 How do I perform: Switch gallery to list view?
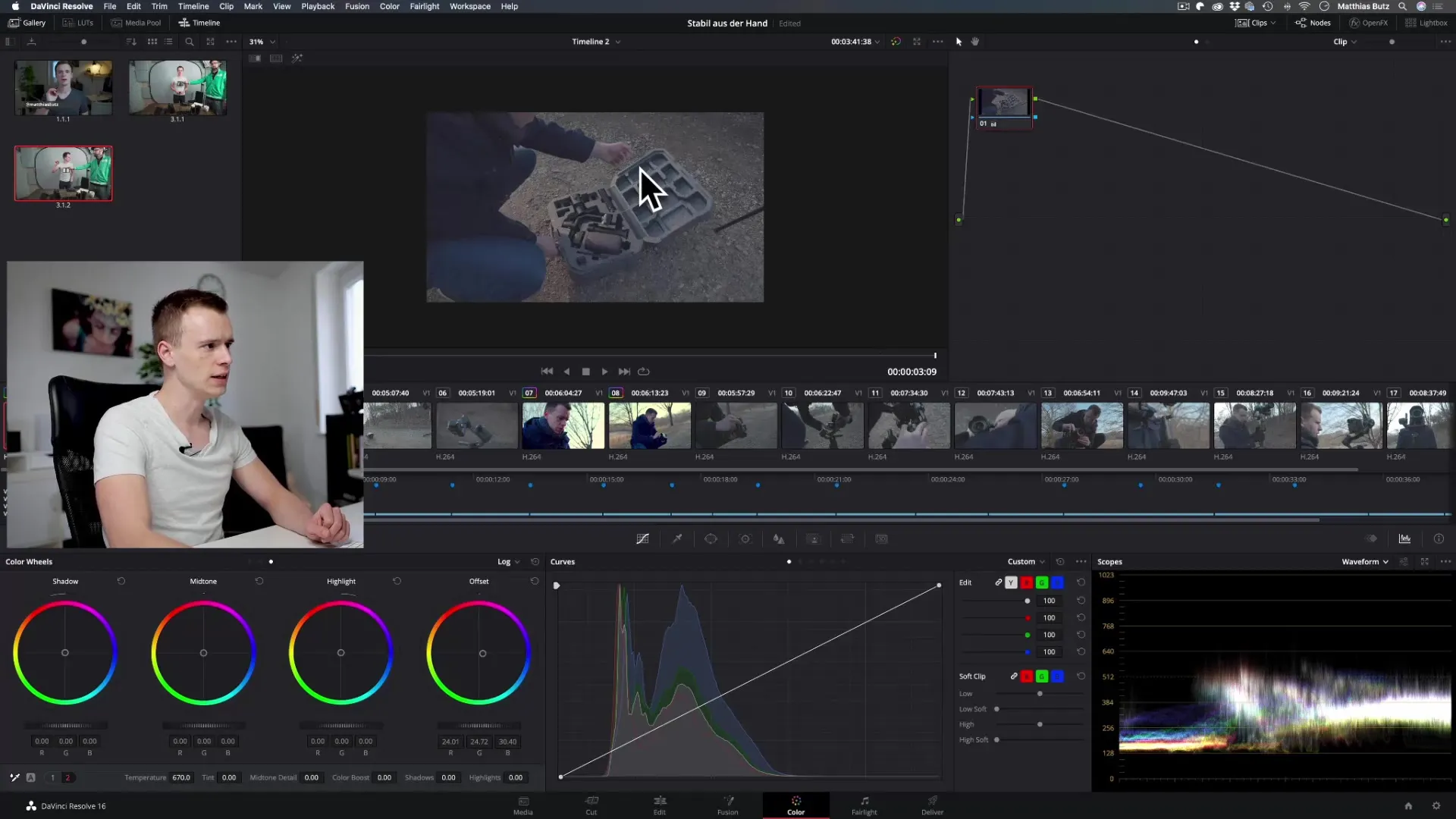[168, 42]
